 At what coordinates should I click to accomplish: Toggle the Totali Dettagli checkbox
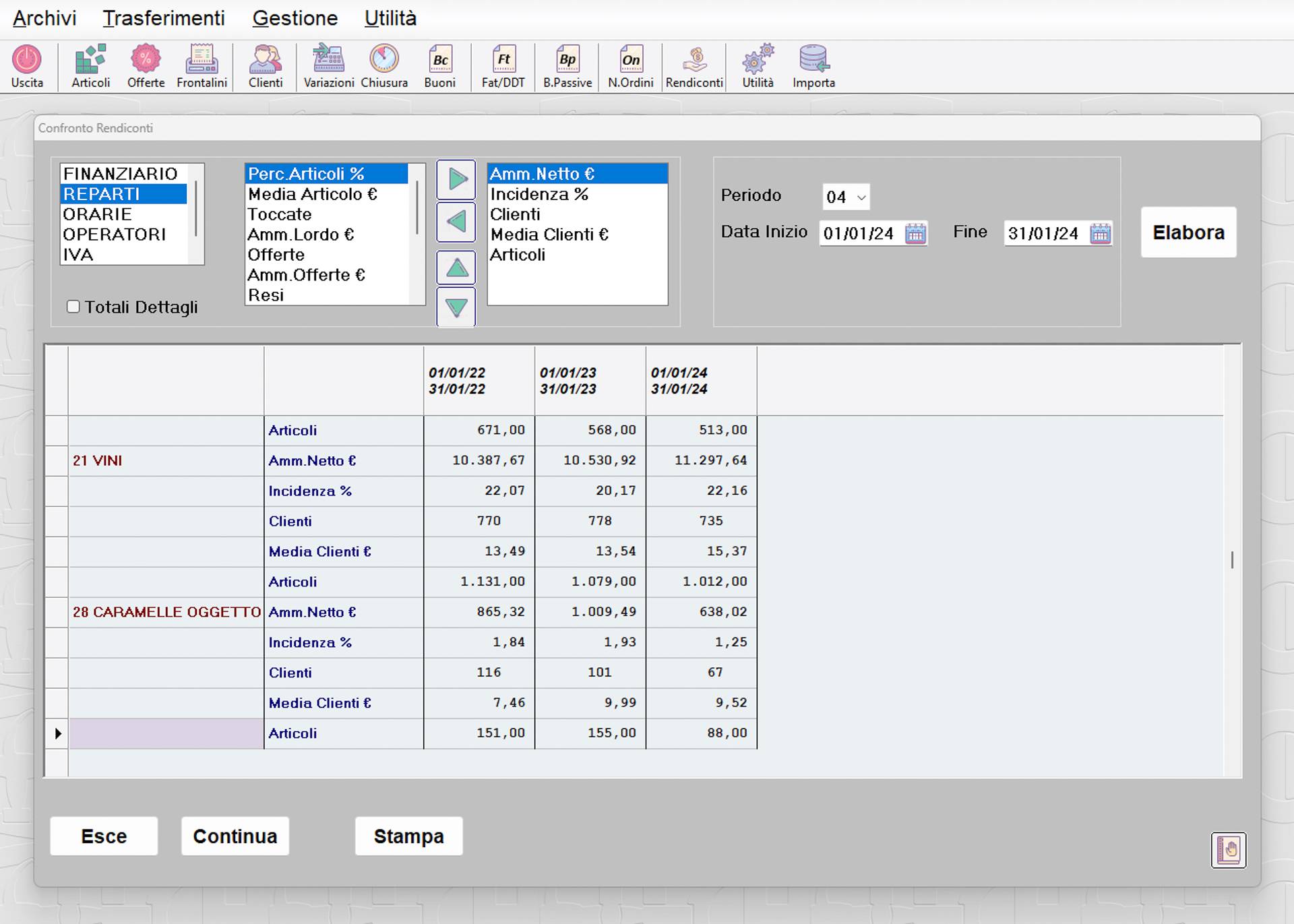[73, 307]
